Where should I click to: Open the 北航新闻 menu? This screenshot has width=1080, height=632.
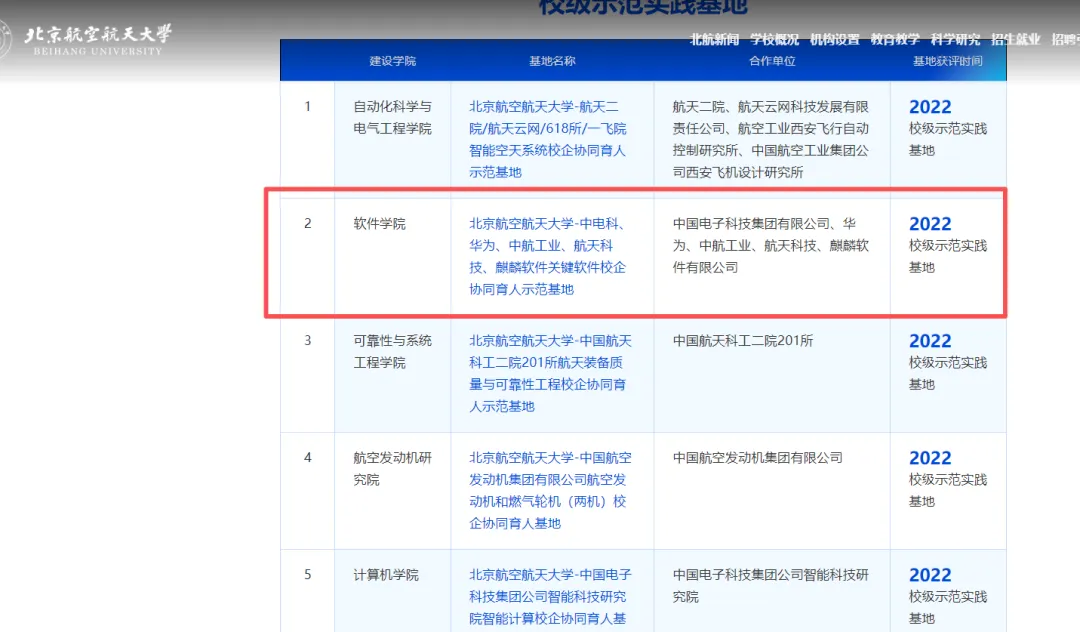714,40
